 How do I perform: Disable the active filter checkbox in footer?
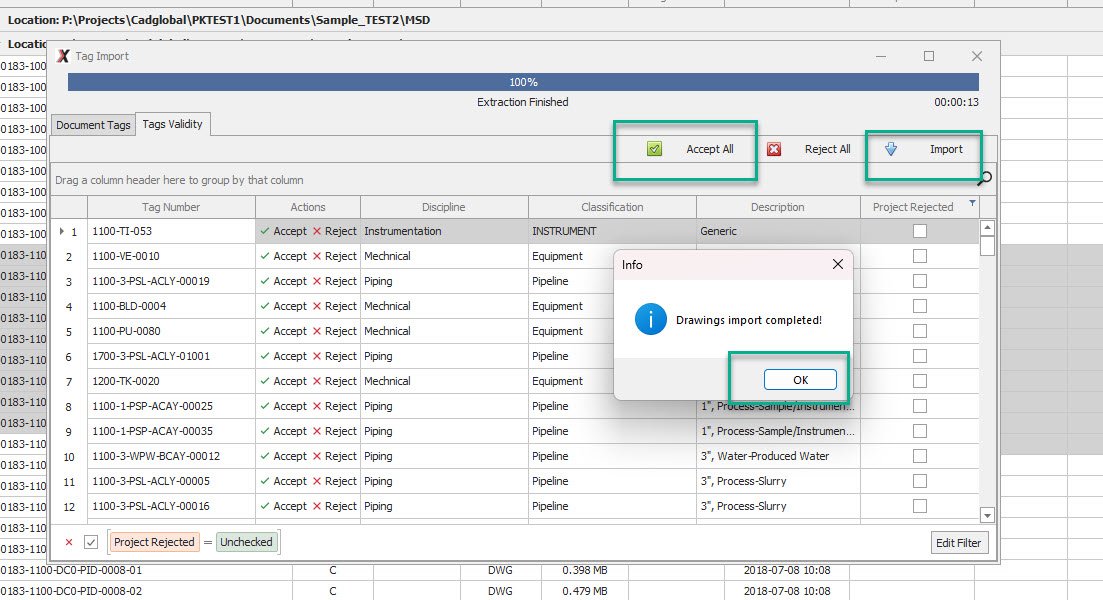[x=91, y=542]
